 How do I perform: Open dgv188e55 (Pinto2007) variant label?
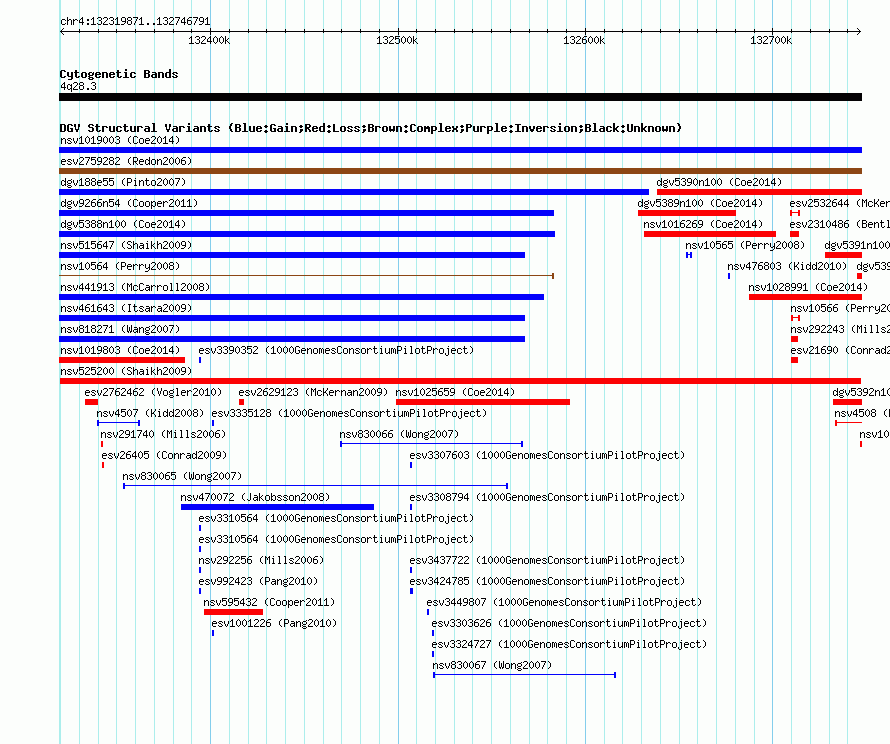123,182
